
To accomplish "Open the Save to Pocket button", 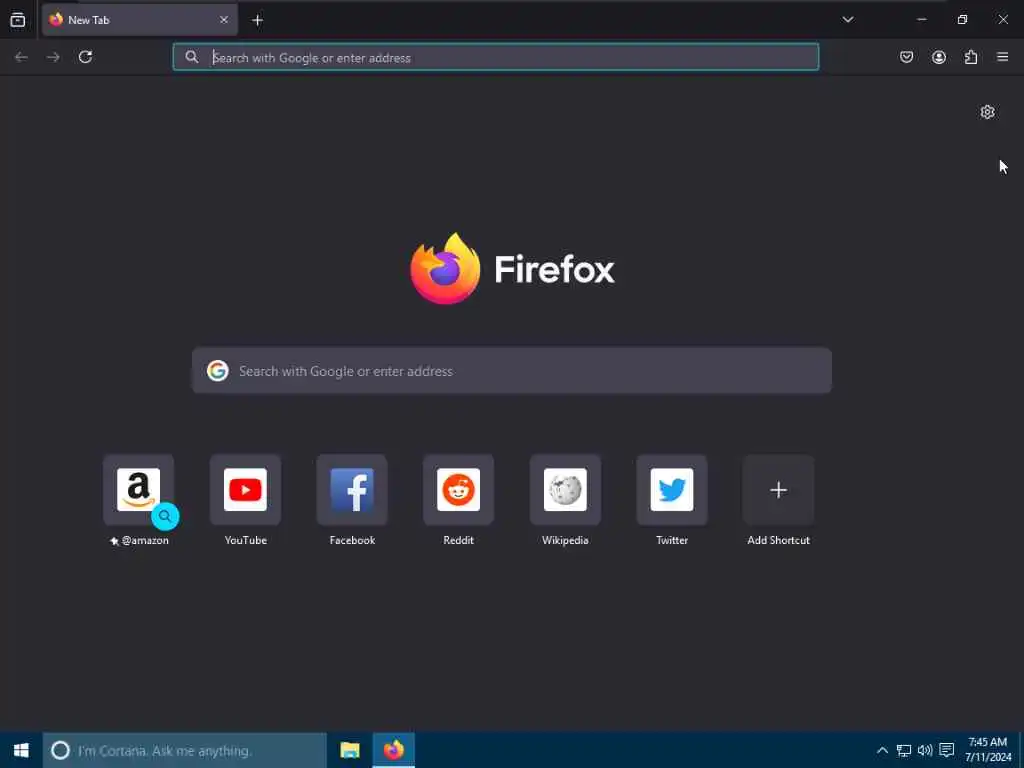I will tap(906, 57).
